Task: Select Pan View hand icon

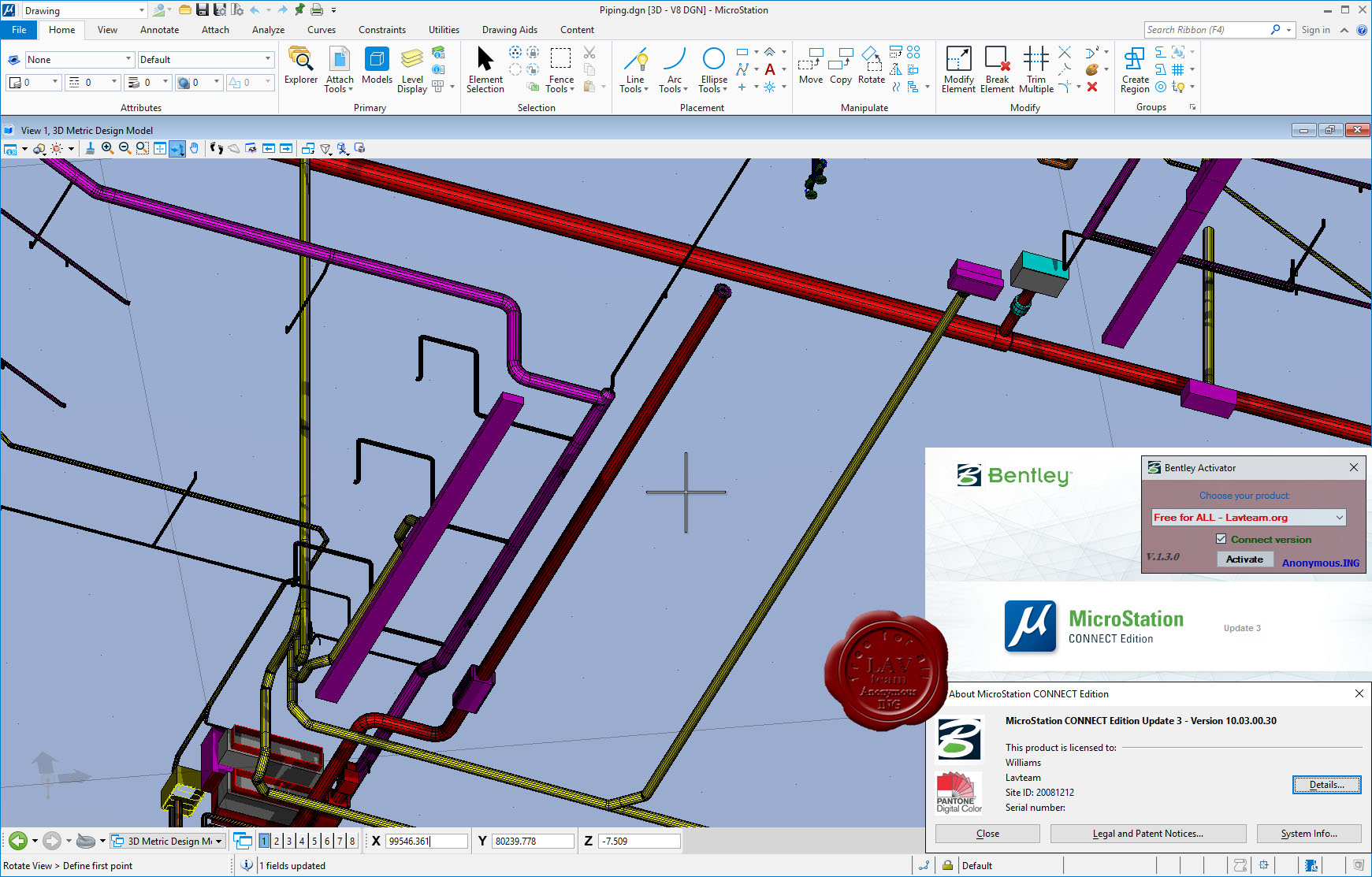Action: (x=194, y=148)
